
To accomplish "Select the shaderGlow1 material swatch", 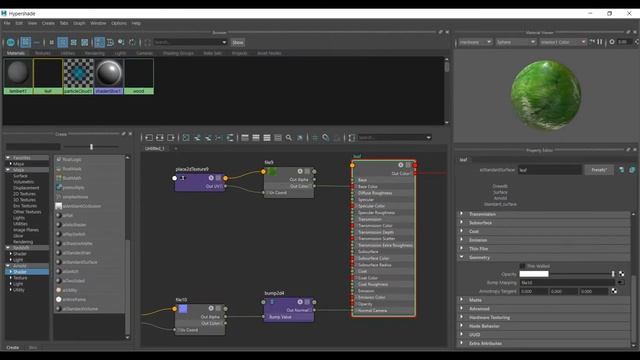I will click(x=109, y=76).
